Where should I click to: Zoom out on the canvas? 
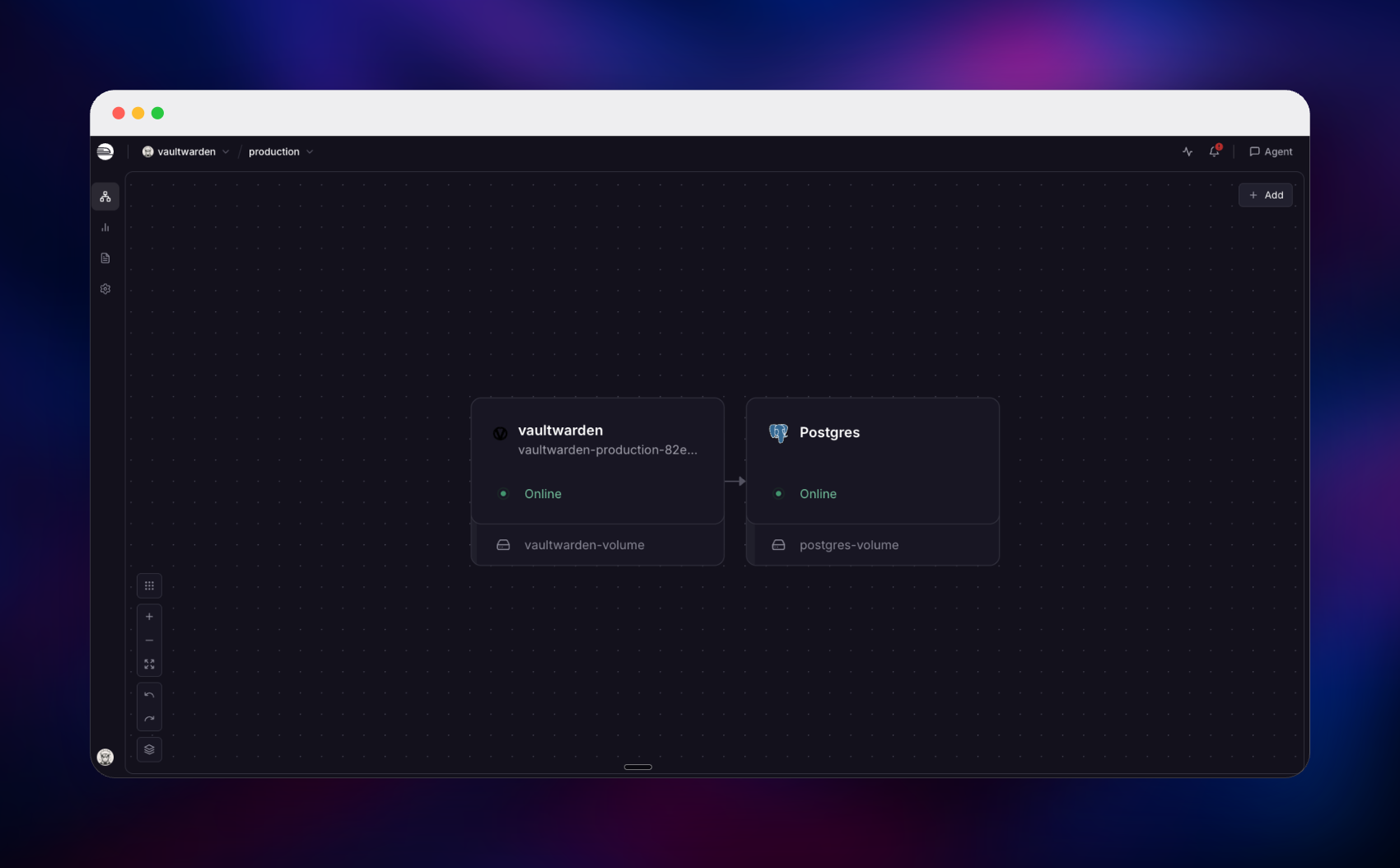click(x=149, y=641)
